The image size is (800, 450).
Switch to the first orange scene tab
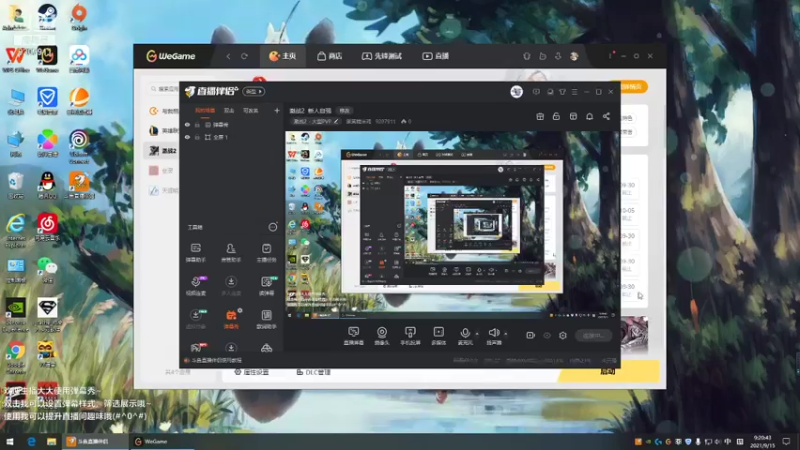coord(205,110)
